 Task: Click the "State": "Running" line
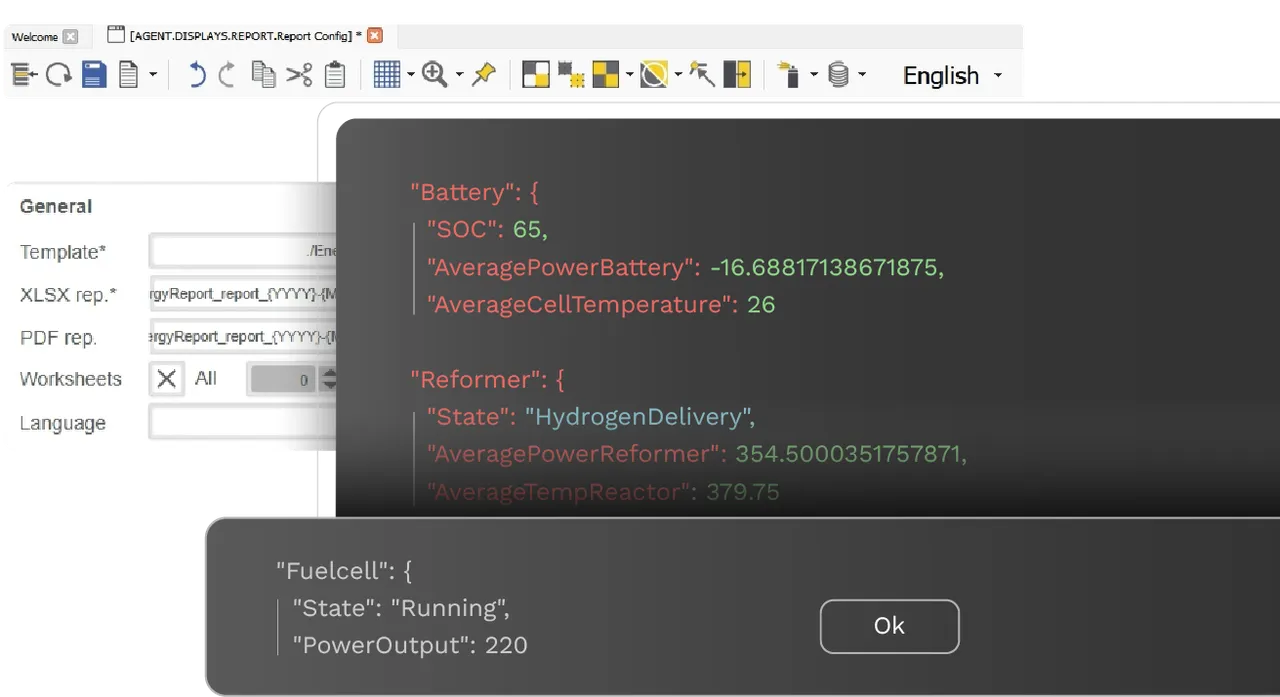pyautogui.click(x=401, y=608)
